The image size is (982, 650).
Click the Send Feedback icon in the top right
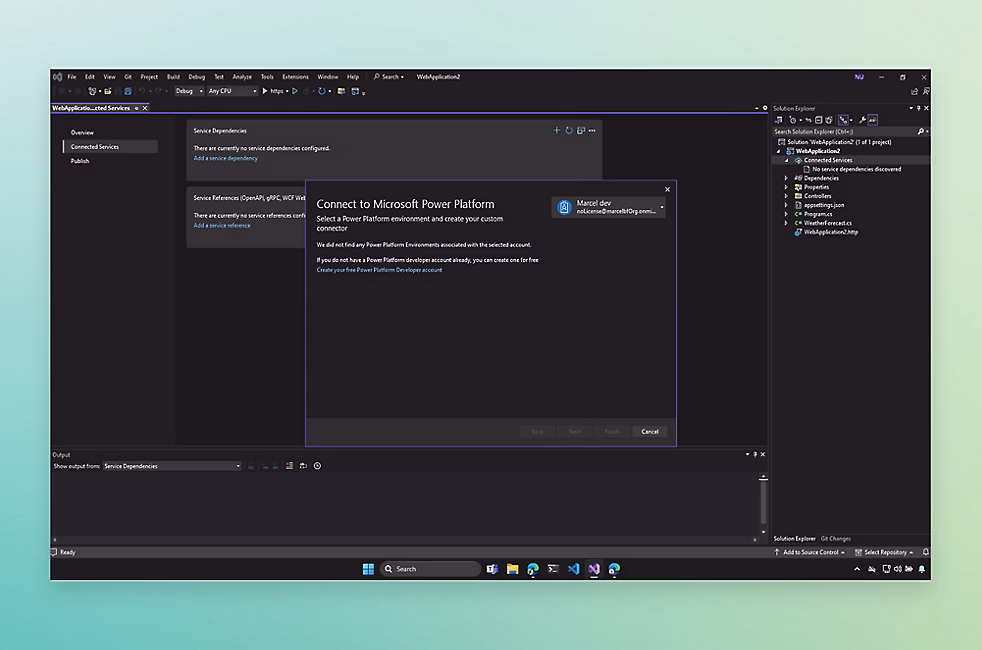tap(926, 91)
